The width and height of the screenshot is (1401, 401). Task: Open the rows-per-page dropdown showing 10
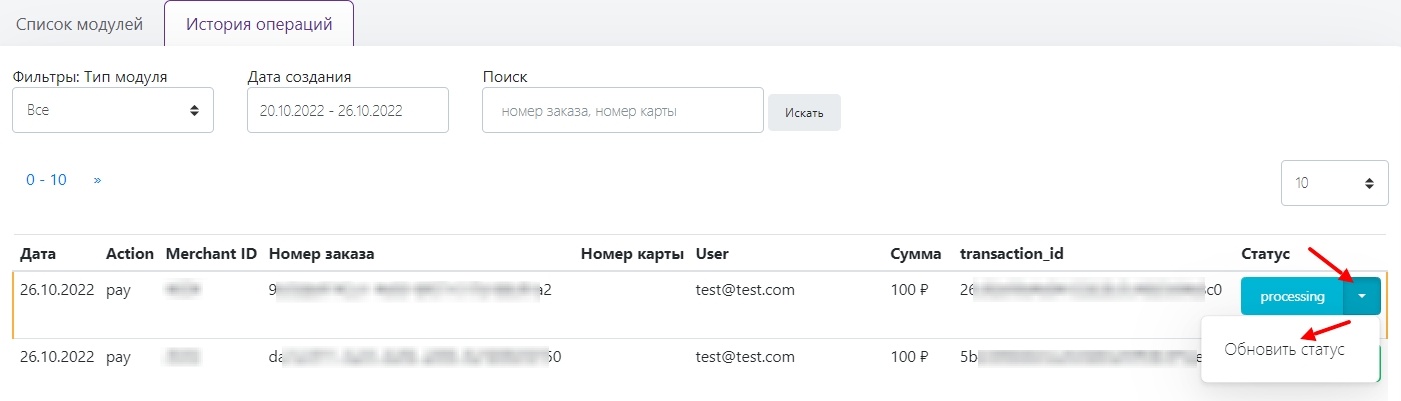[x=1334, y=183]
